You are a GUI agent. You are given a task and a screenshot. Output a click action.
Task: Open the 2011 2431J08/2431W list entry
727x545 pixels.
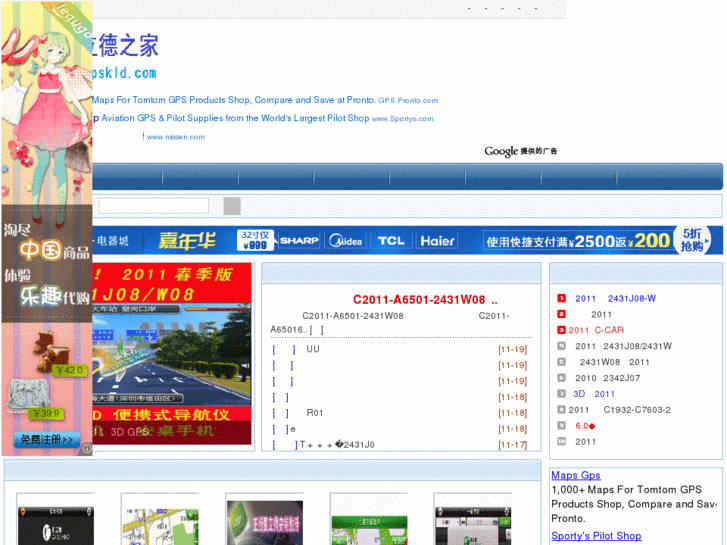pos(623,346)
